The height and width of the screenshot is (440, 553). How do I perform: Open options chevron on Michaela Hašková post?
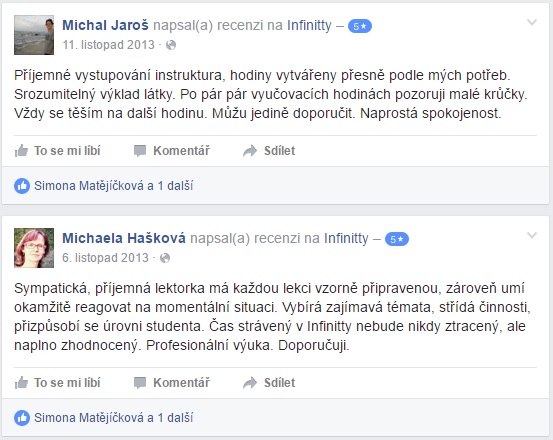532,236
